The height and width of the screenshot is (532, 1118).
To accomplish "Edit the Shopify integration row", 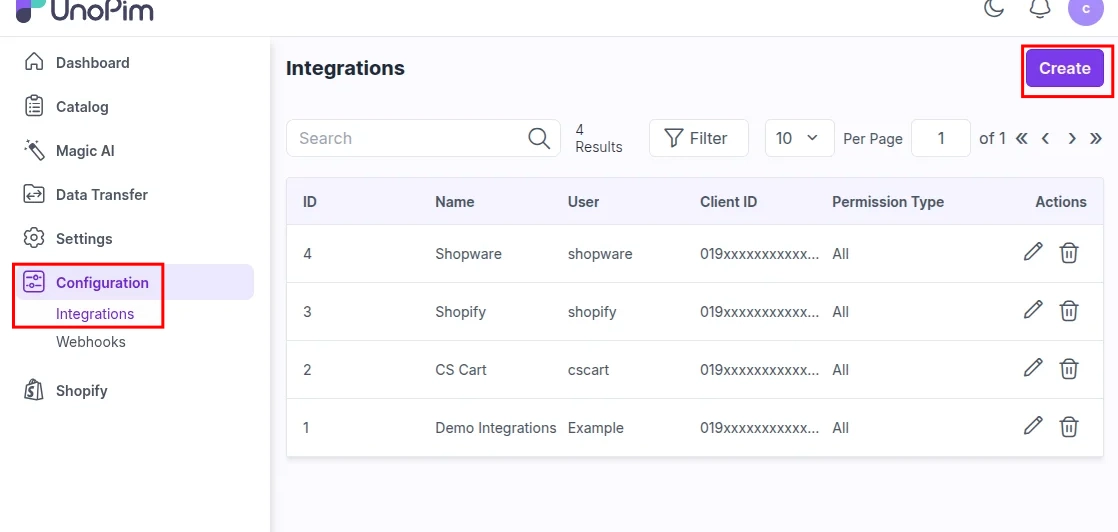I will tap(1033, 311).
